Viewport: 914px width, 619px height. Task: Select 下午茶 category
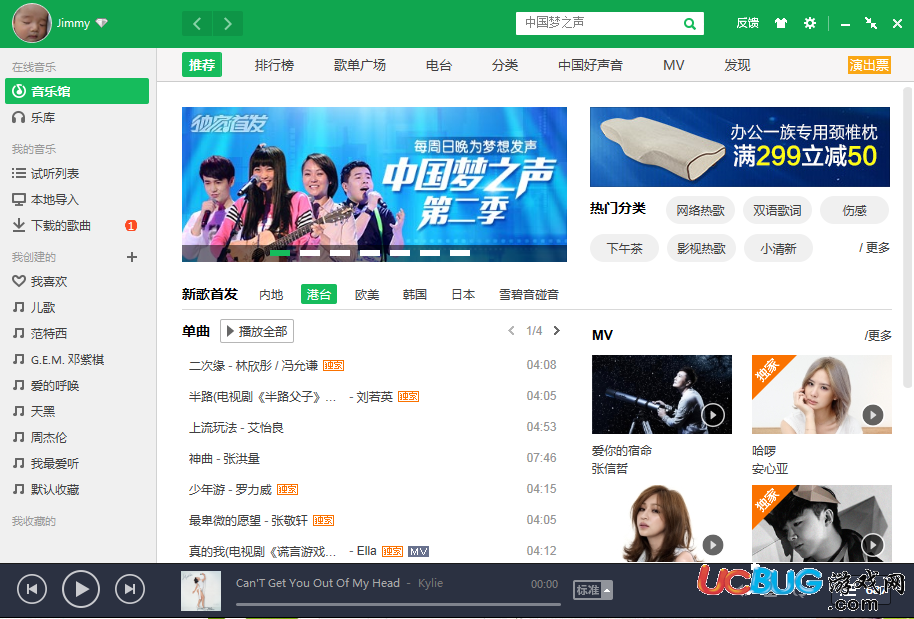624,248
